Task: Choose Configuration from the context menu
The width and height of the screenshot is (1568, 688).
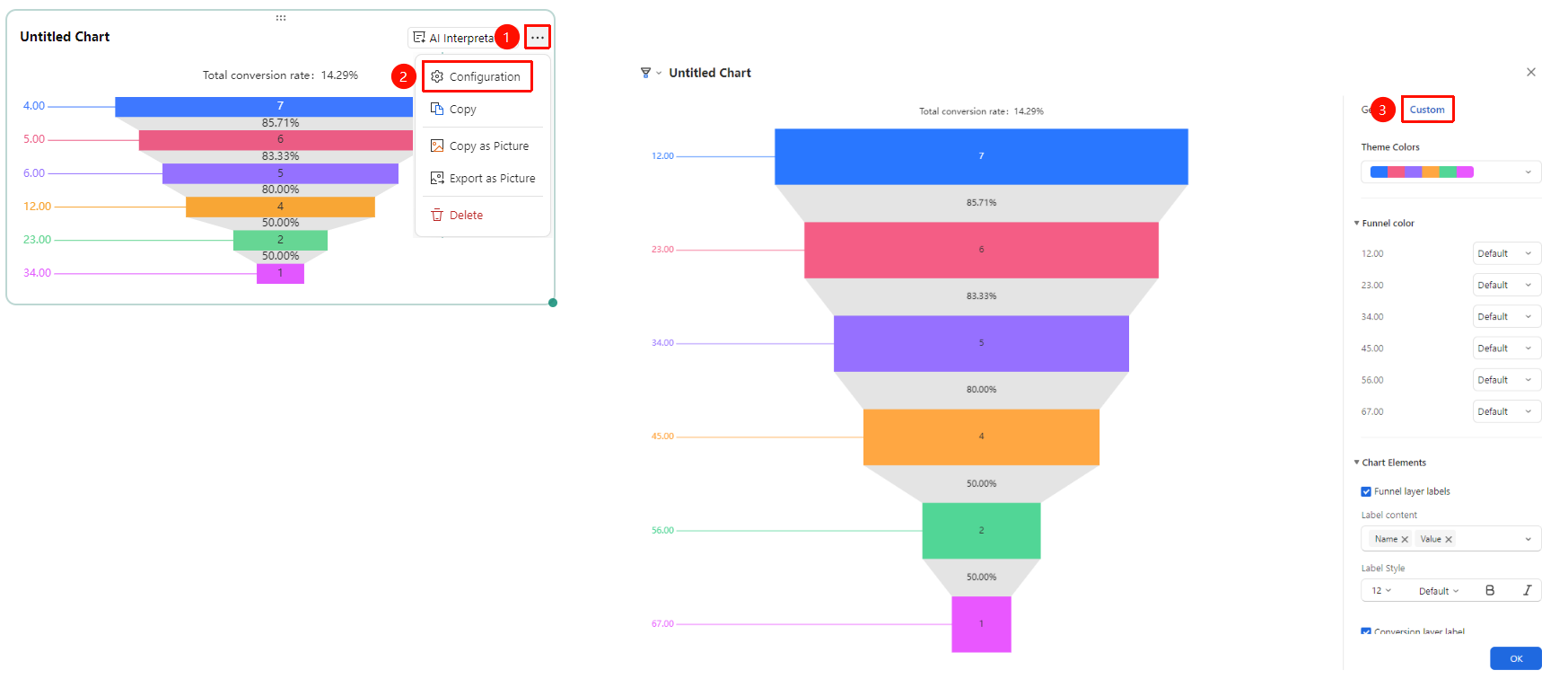Action: [477, 76]
